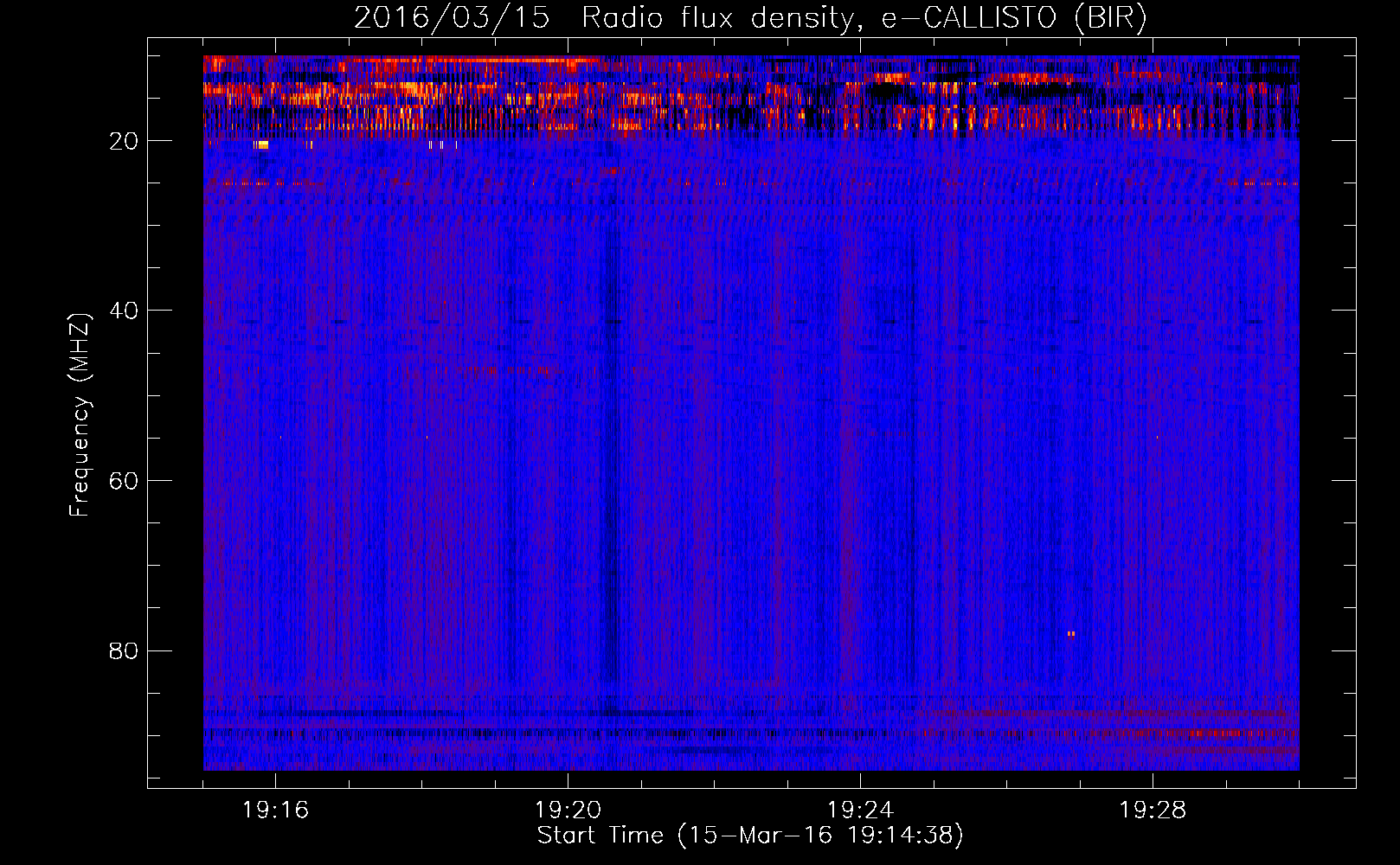Click the 19:16 time tick label
The image size is (1400, 865).
tap(275, 811)
